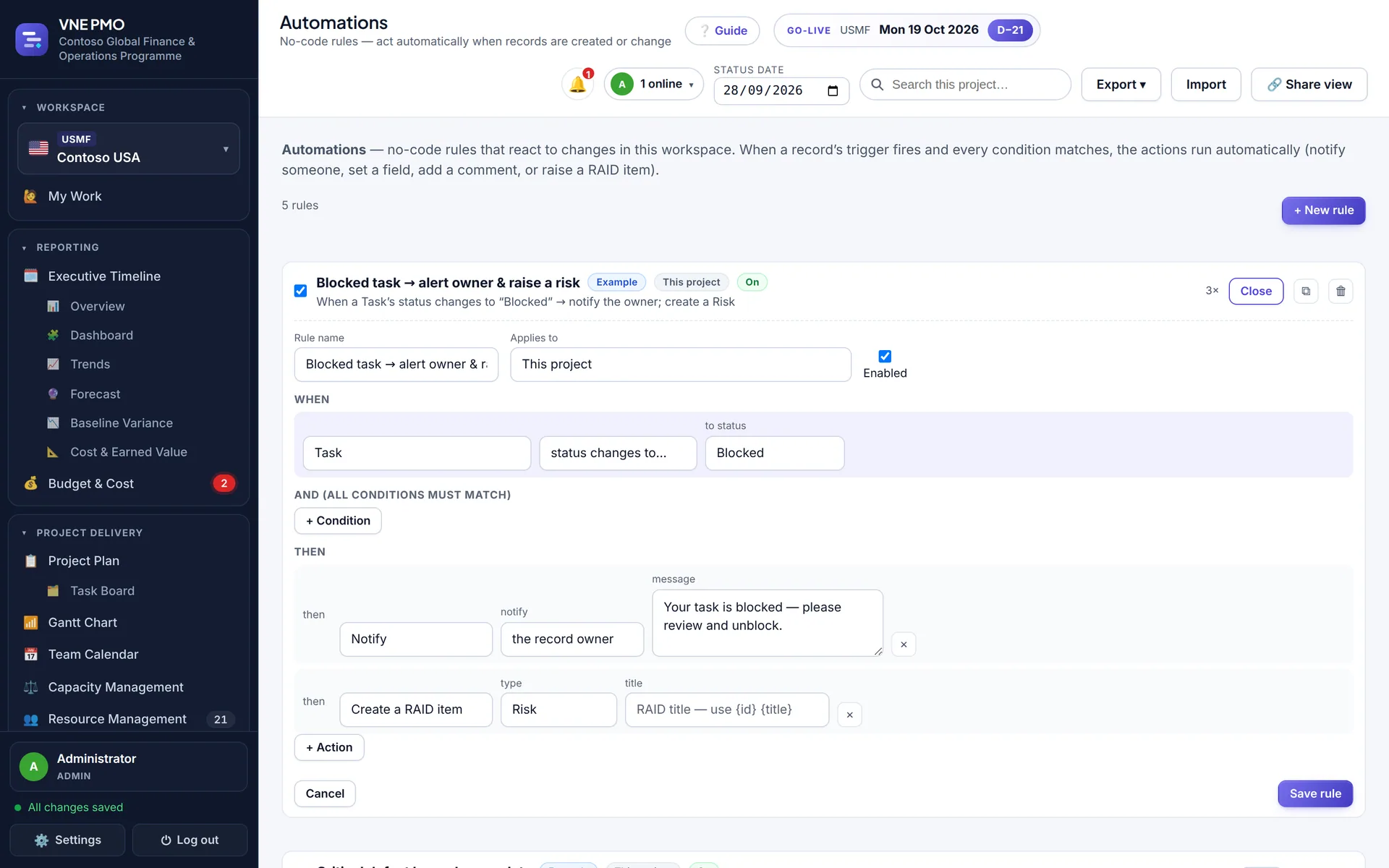Open Settings with the gear icon

point(67,840)
